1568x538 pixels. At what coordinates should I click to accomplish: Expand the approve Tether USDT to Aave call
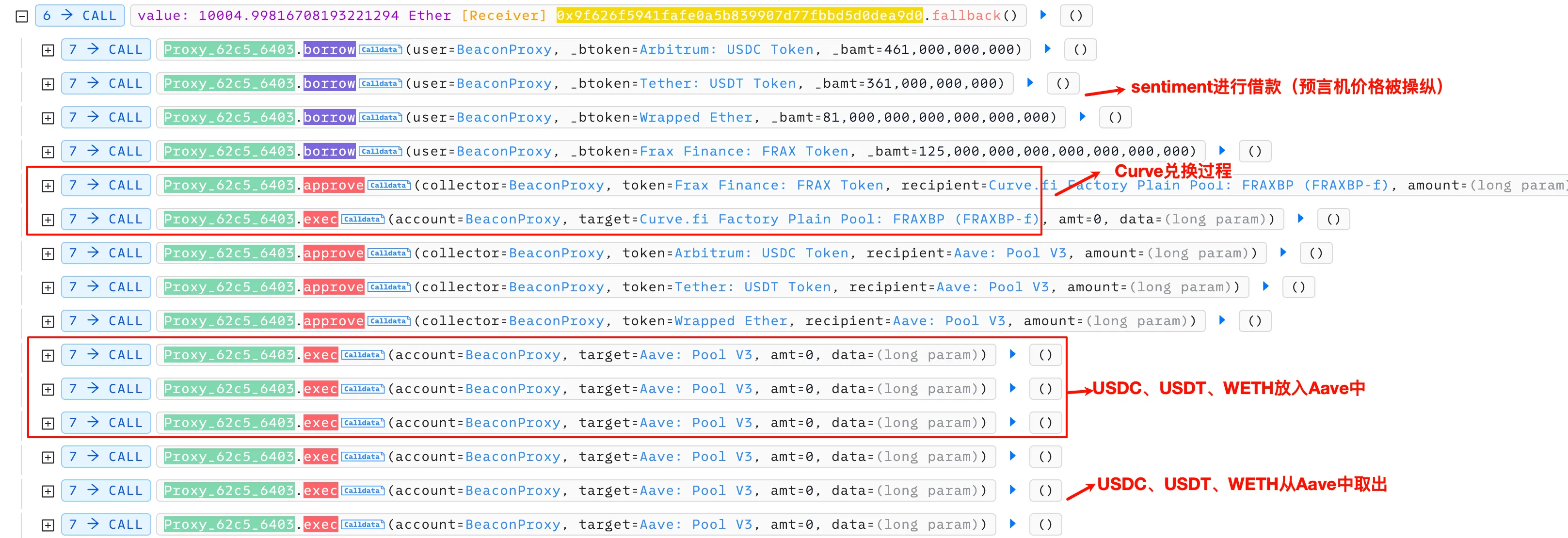[x=48, y=287]
